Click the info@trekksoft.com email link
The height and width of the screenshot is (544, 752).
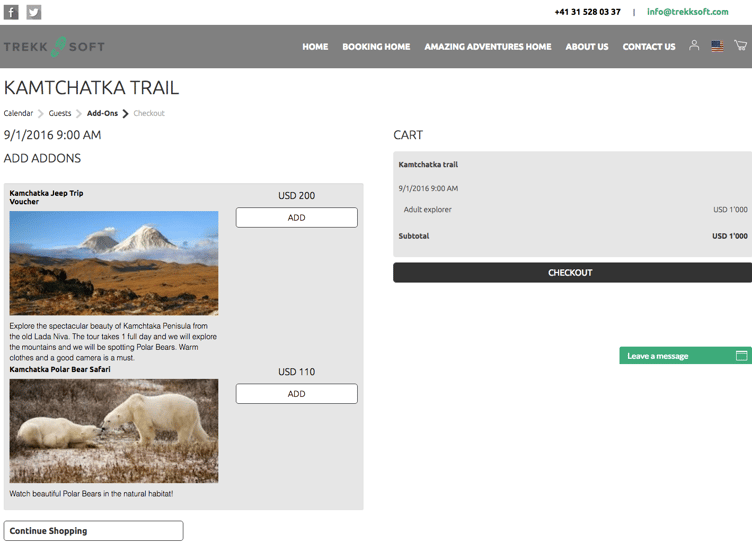[687, 12]
